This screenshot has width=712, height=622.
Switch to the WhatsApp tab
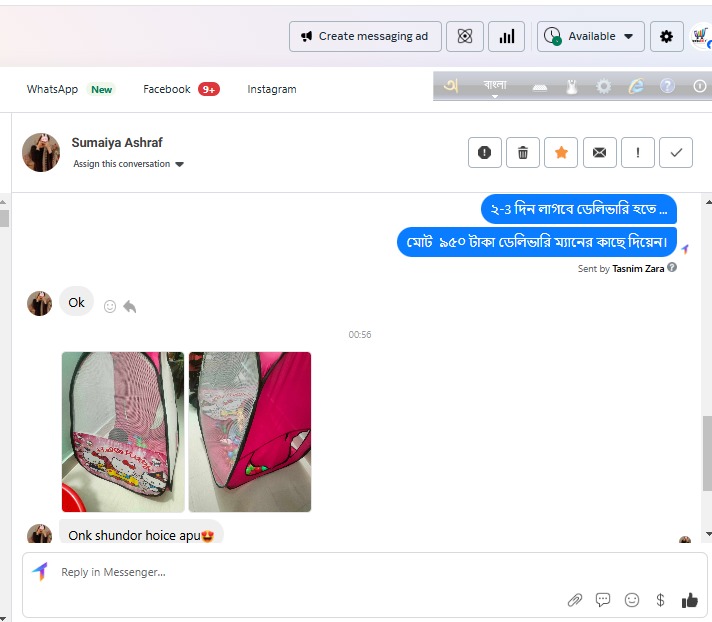(x=52, y=89)
